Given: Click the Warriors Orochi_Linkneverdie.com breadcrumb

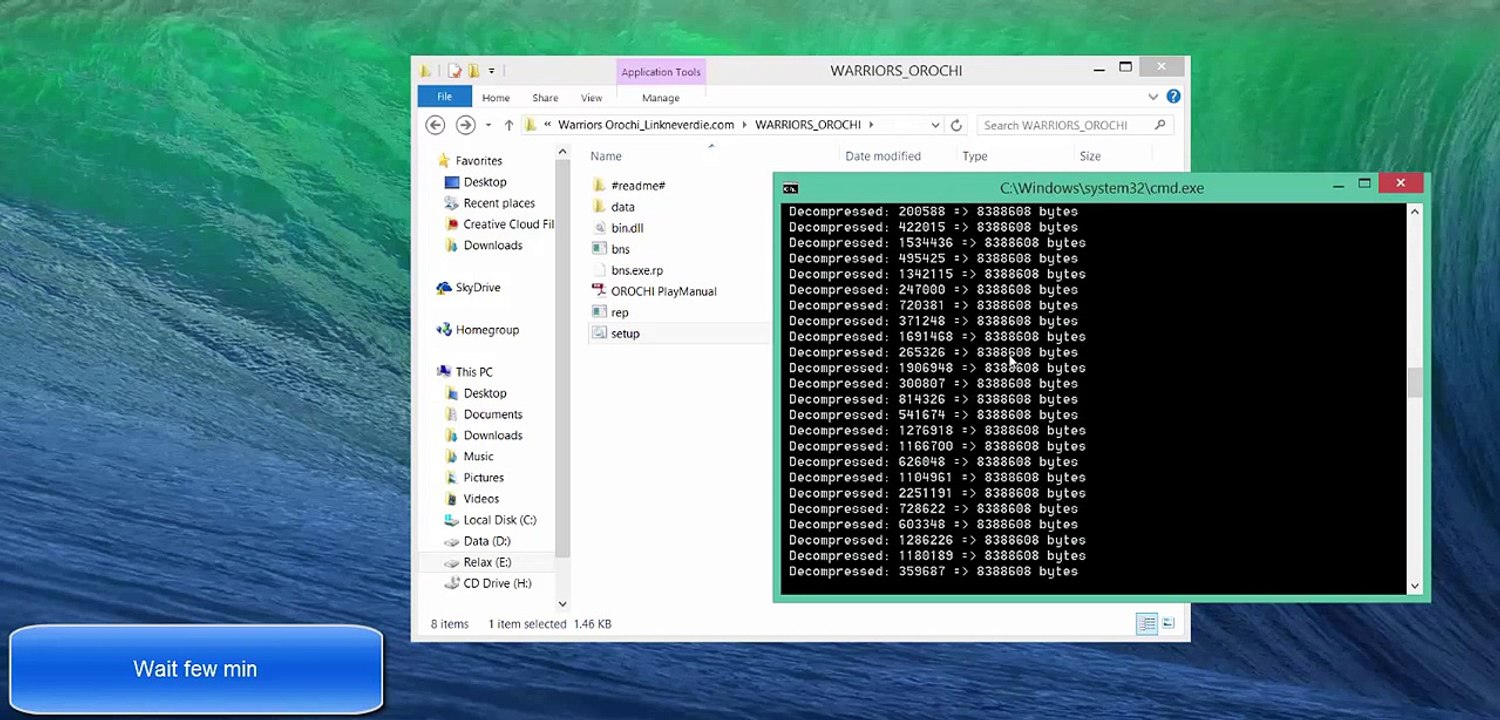Looking at the screenshot, I should (x=646, y=125).
